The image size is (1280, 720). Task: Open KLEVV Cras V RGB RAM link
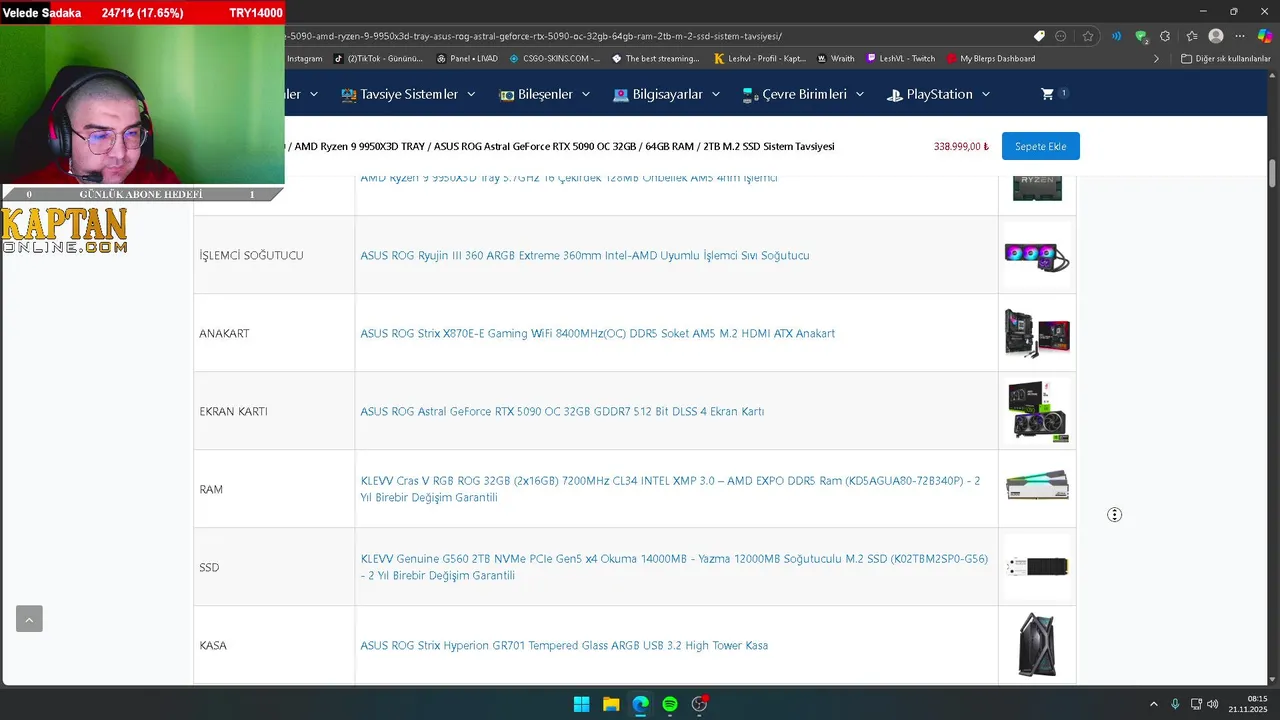click(x=670, y=489)
